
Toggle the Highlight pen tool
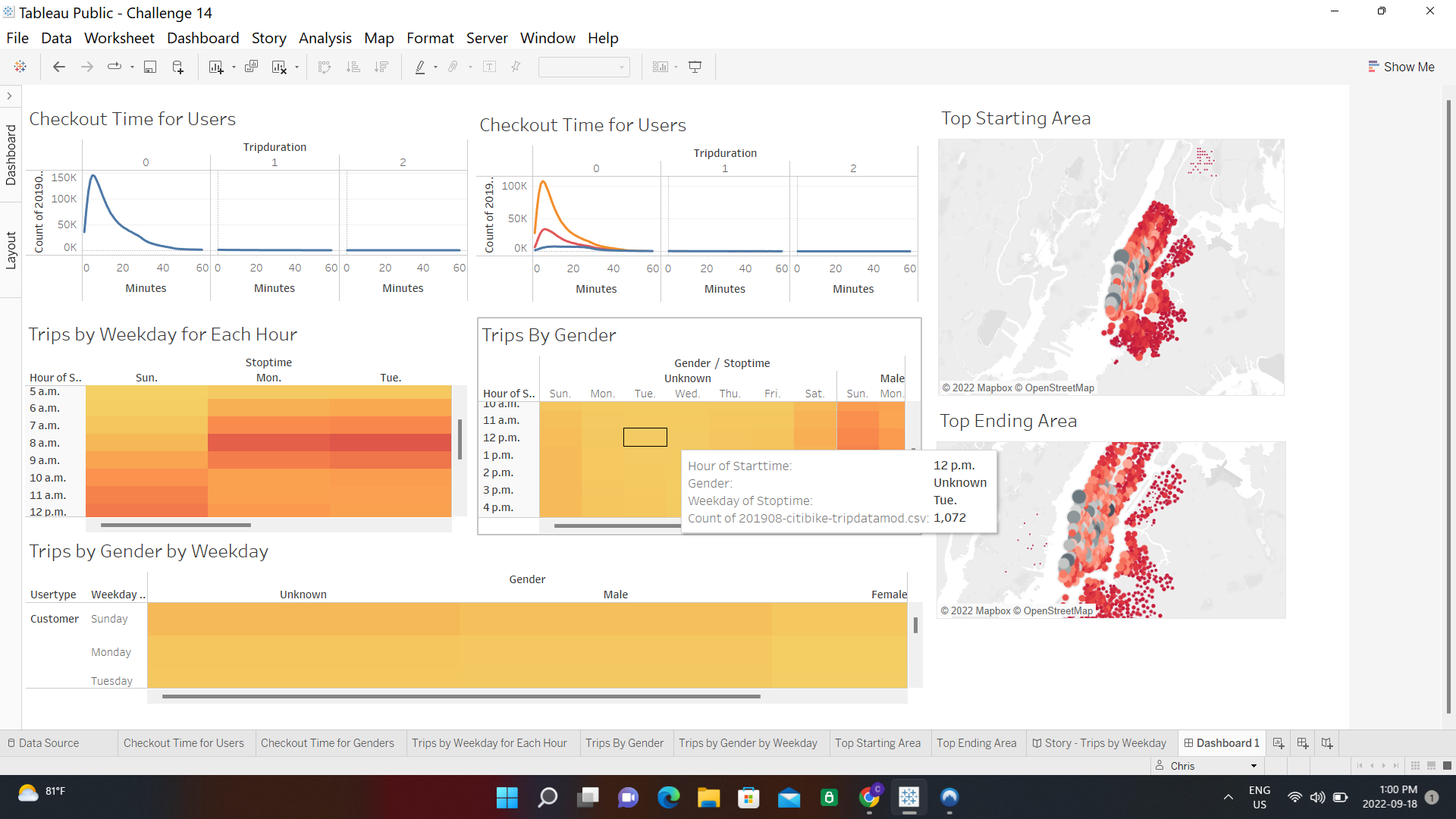tap(421, 67)
